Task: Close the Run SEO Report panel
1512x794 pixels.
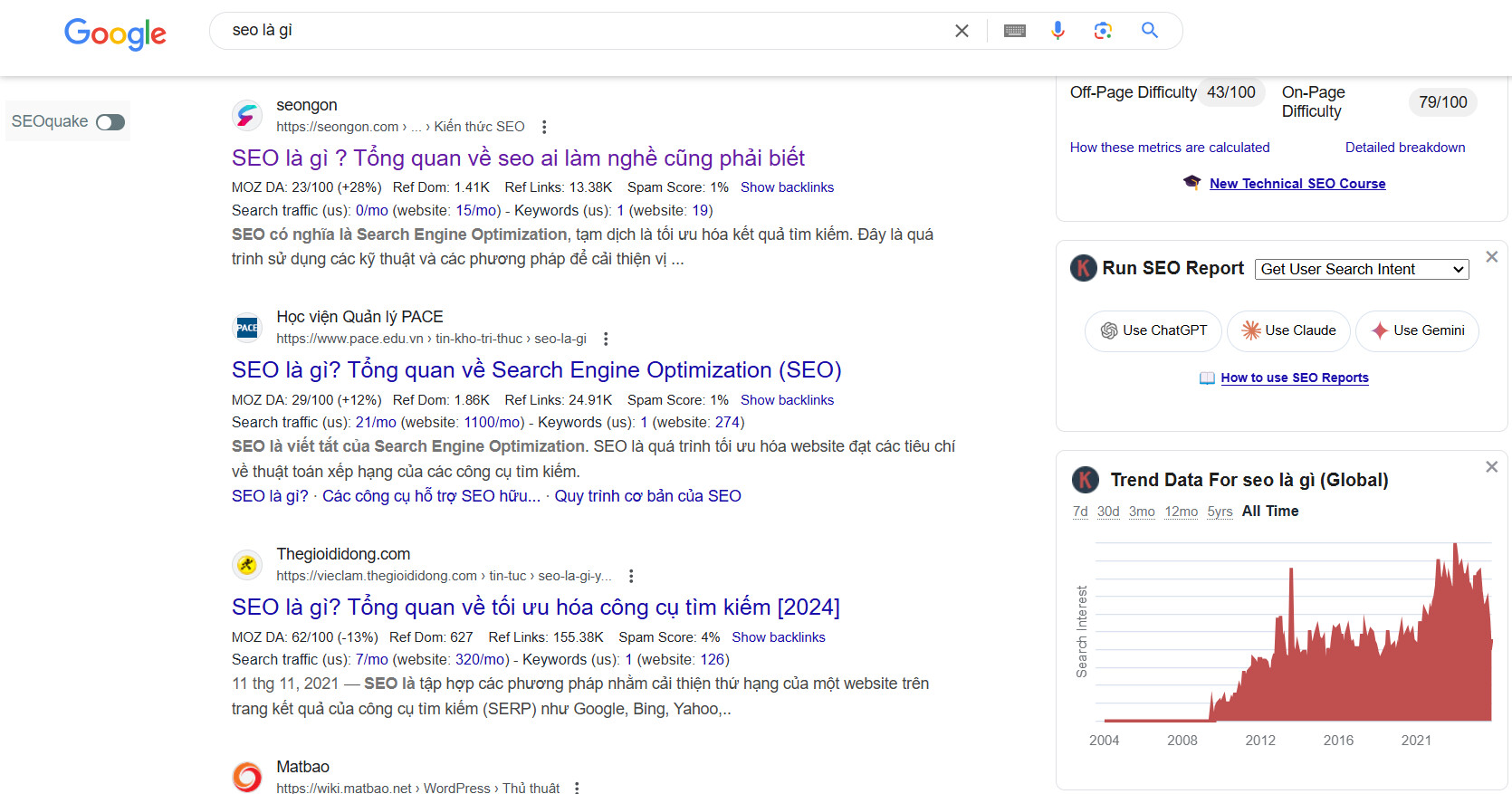Action: pos(1492,257)
